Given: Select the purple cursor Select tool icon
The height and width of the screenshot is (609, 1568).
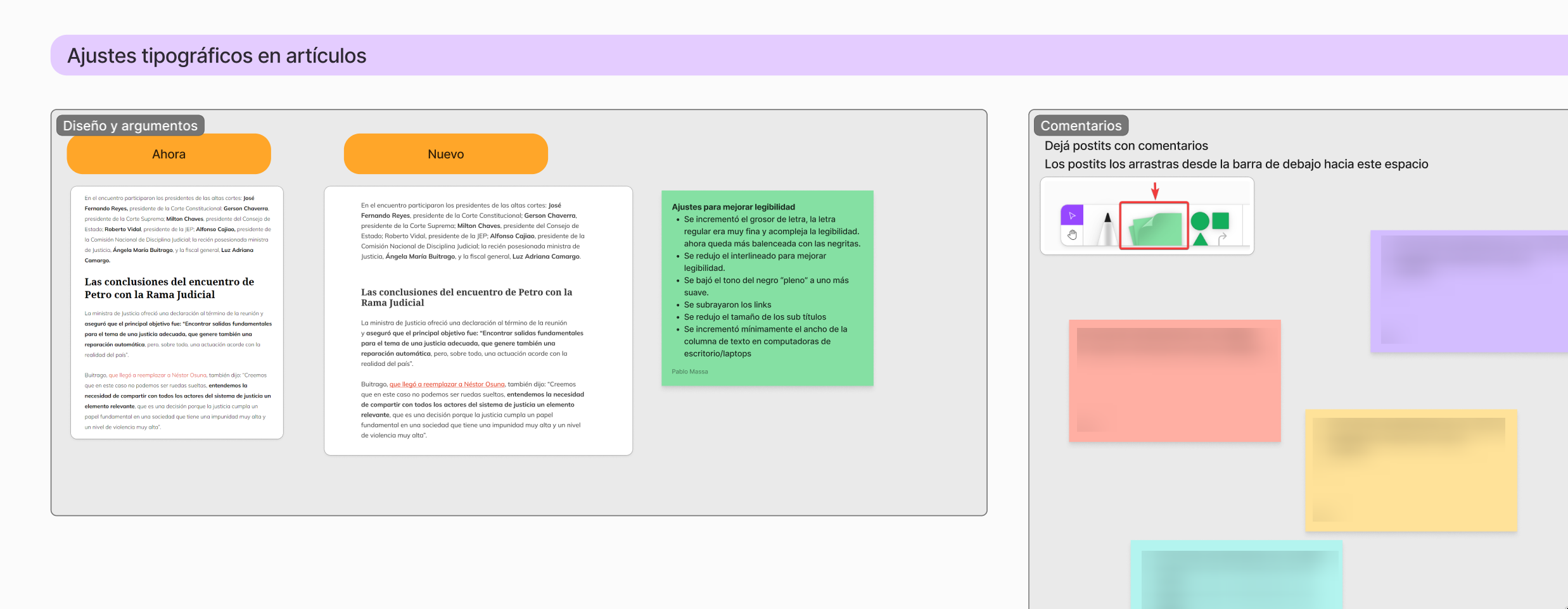Looking at the screenshot, I should 1072,216.
